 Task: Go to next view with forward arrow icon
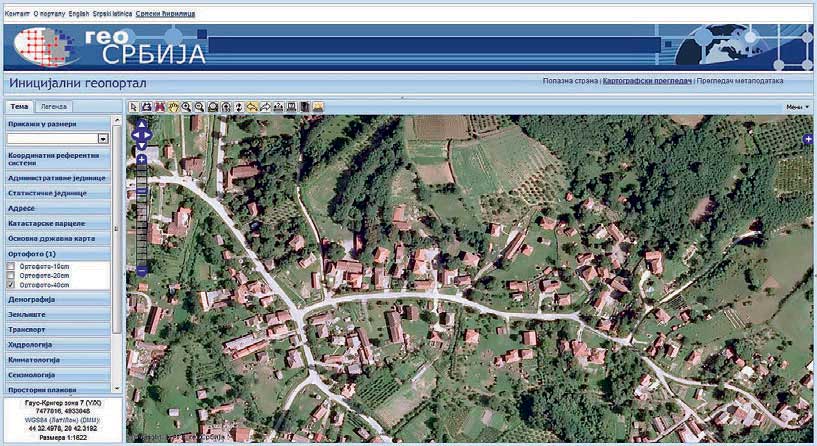point(265,107)
